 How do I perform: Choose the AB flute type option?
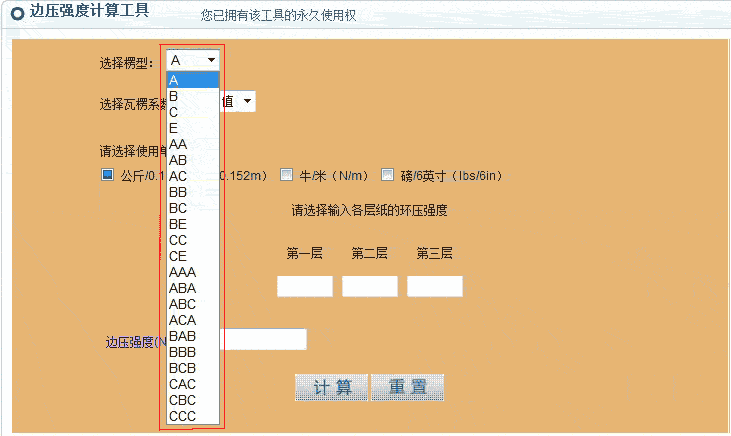[x=191, y=160]
